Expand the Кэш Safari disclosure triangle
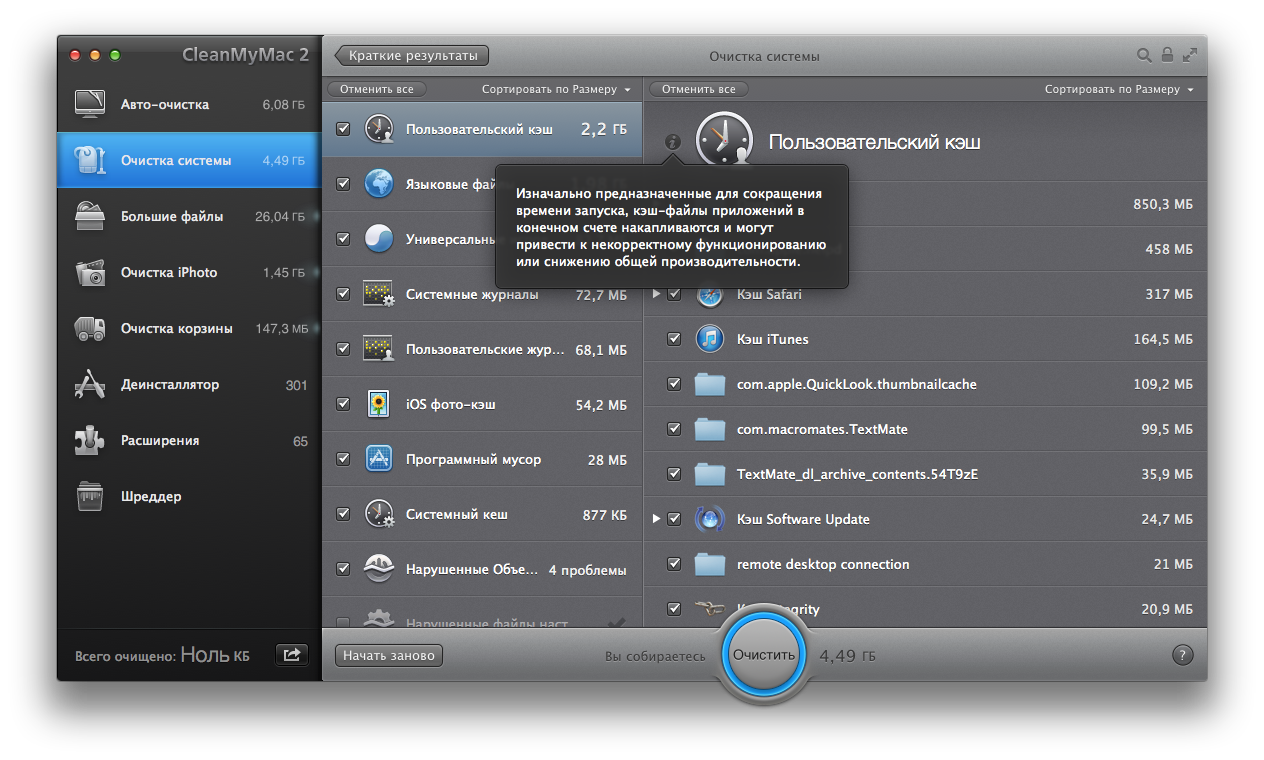Screen dimensions: 1264x760 coord(656,294)
